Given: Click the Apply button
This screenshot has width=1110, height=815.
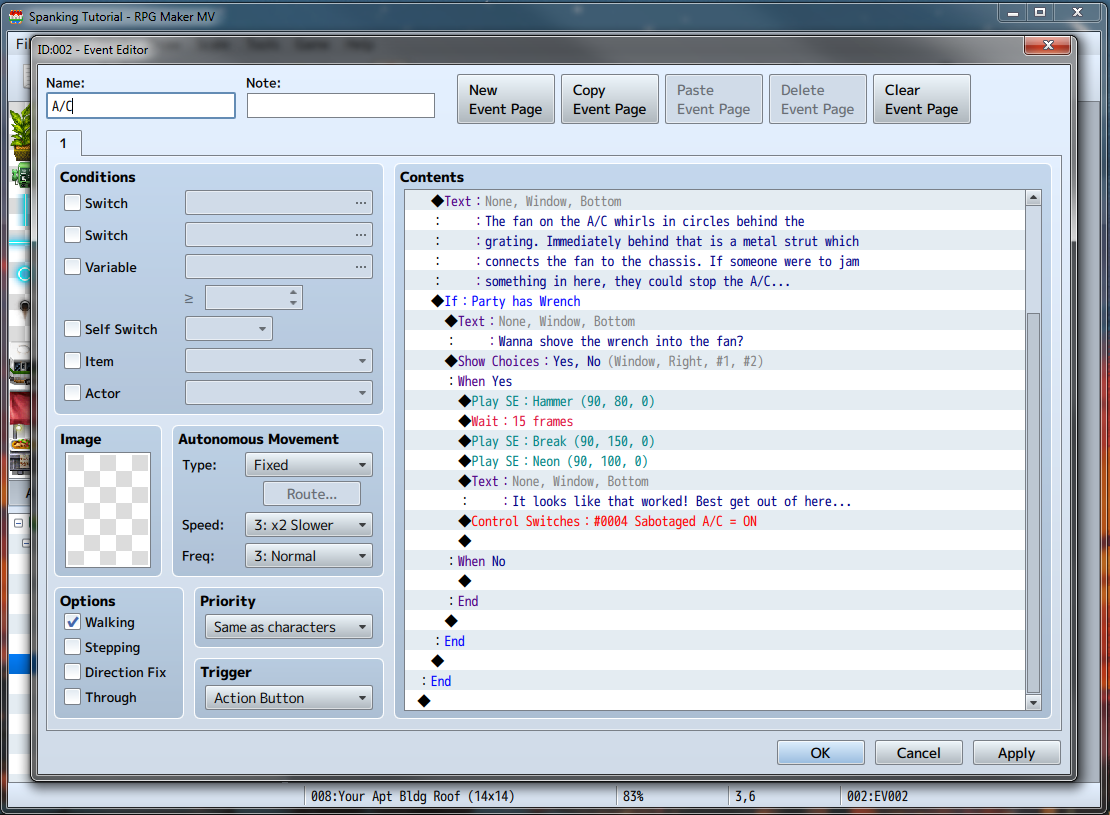Looking at the screenshot, I should tap(1017, 752).
